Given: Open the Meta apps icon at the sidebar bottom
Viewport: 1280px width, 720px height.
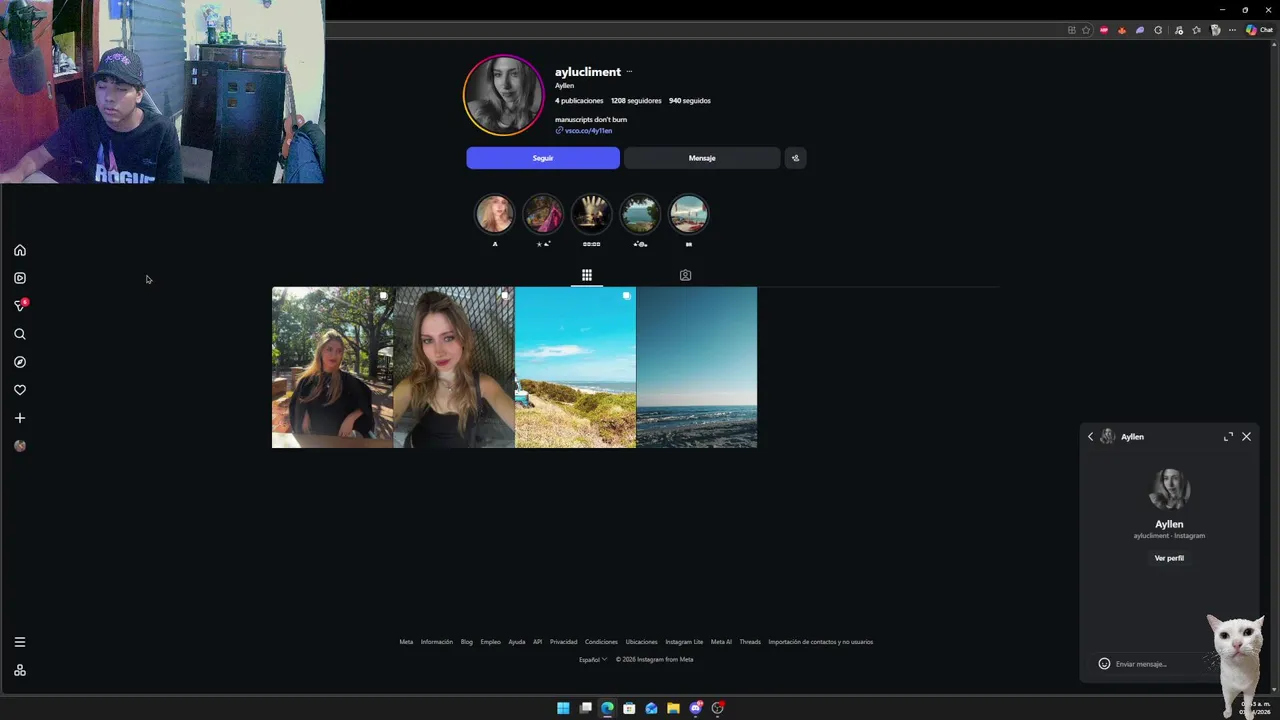Looking at the screenshot, I should click(20, 670).
